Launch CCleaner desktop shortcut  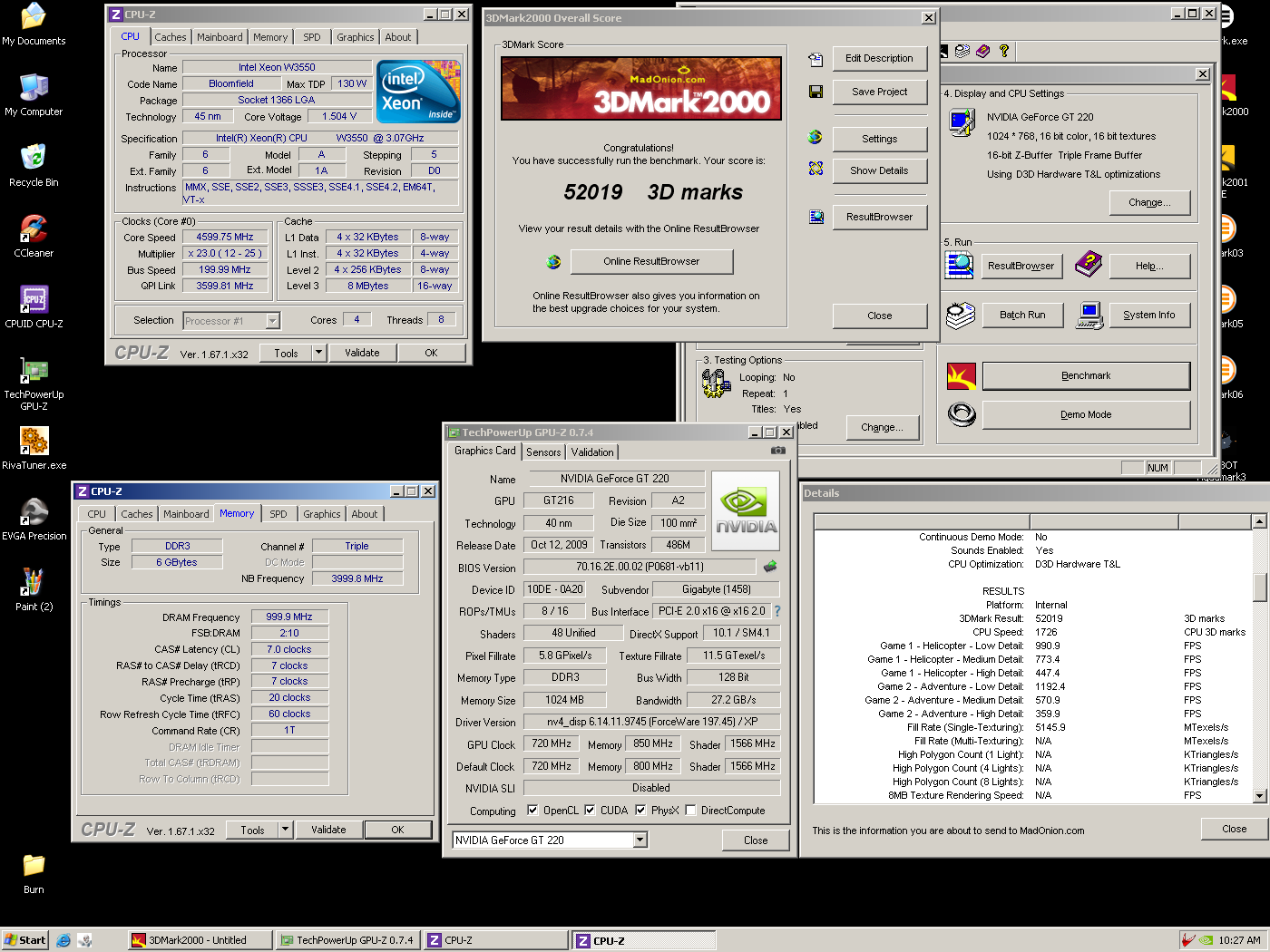pos(34,237)
